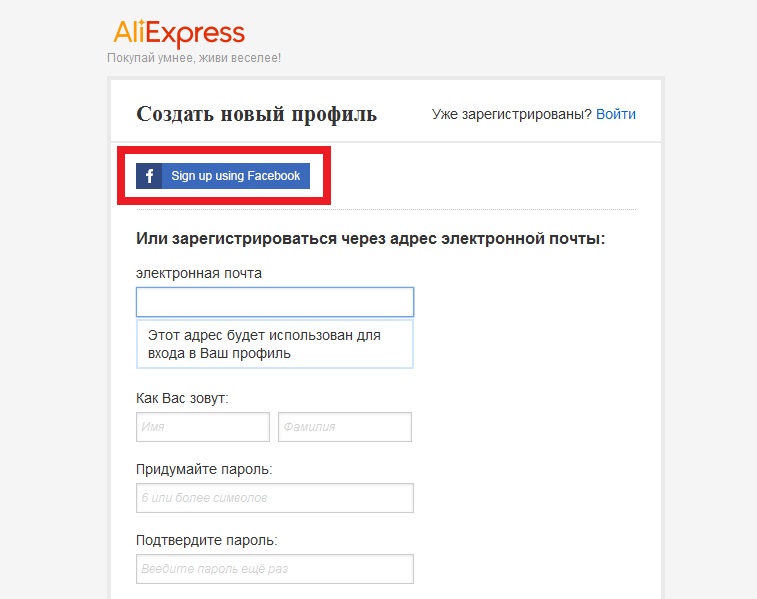Click the "Подтвердите пароль:" label
Image resolution: width=757 pixels, height=599 pixels.
207,540
